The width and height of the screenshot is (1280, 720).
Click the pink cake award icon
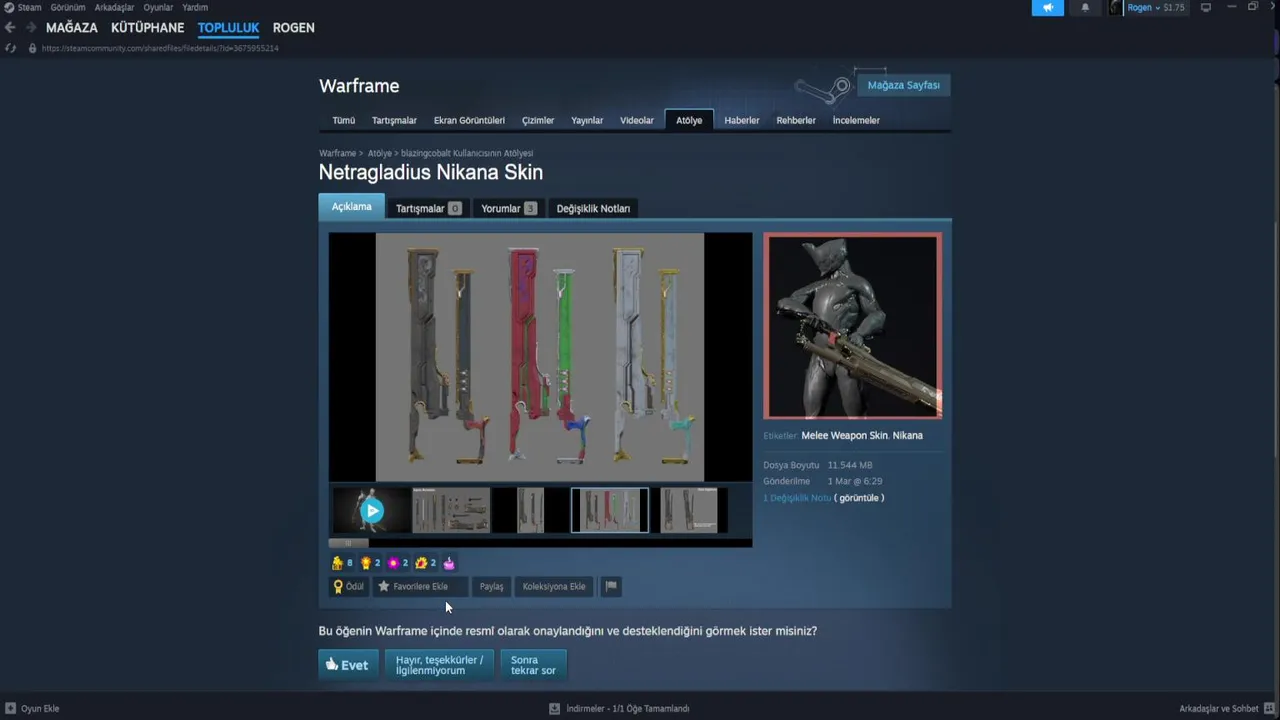[449, 563]
